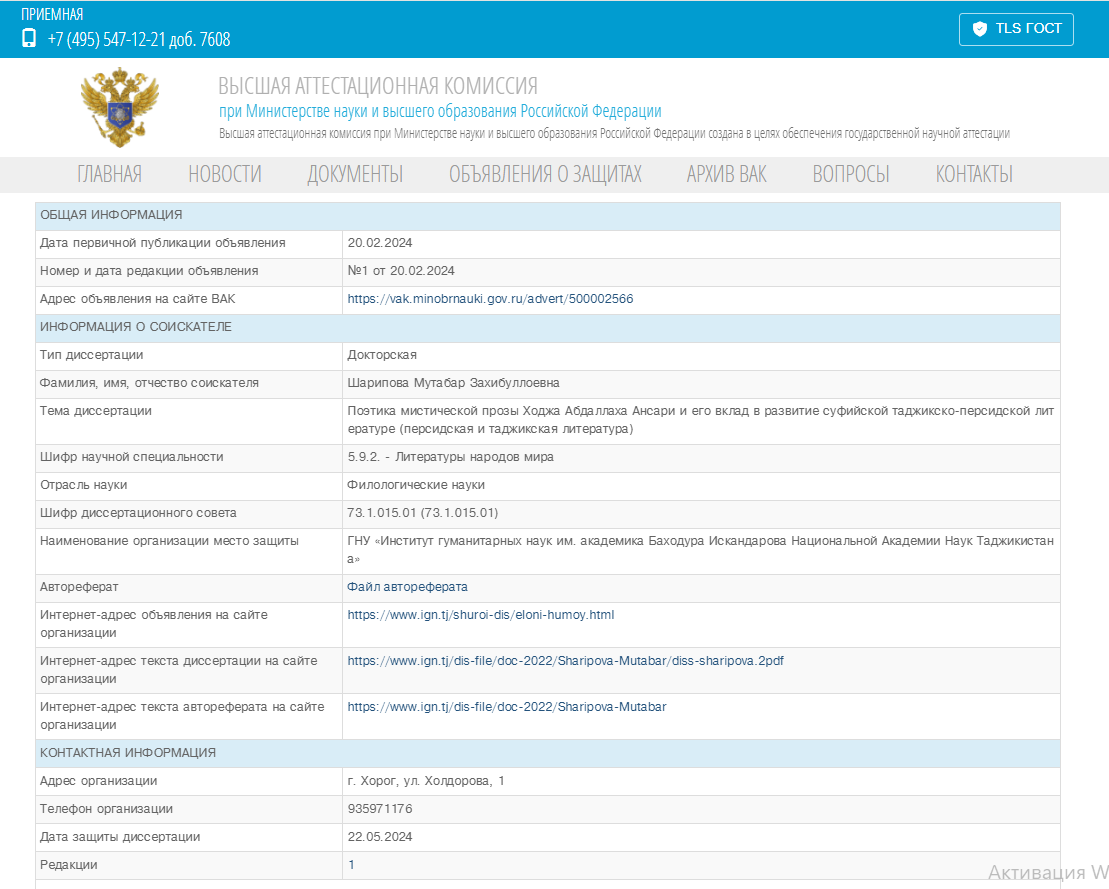Click the value №1 от 20.02.2024

click(401, 271)
